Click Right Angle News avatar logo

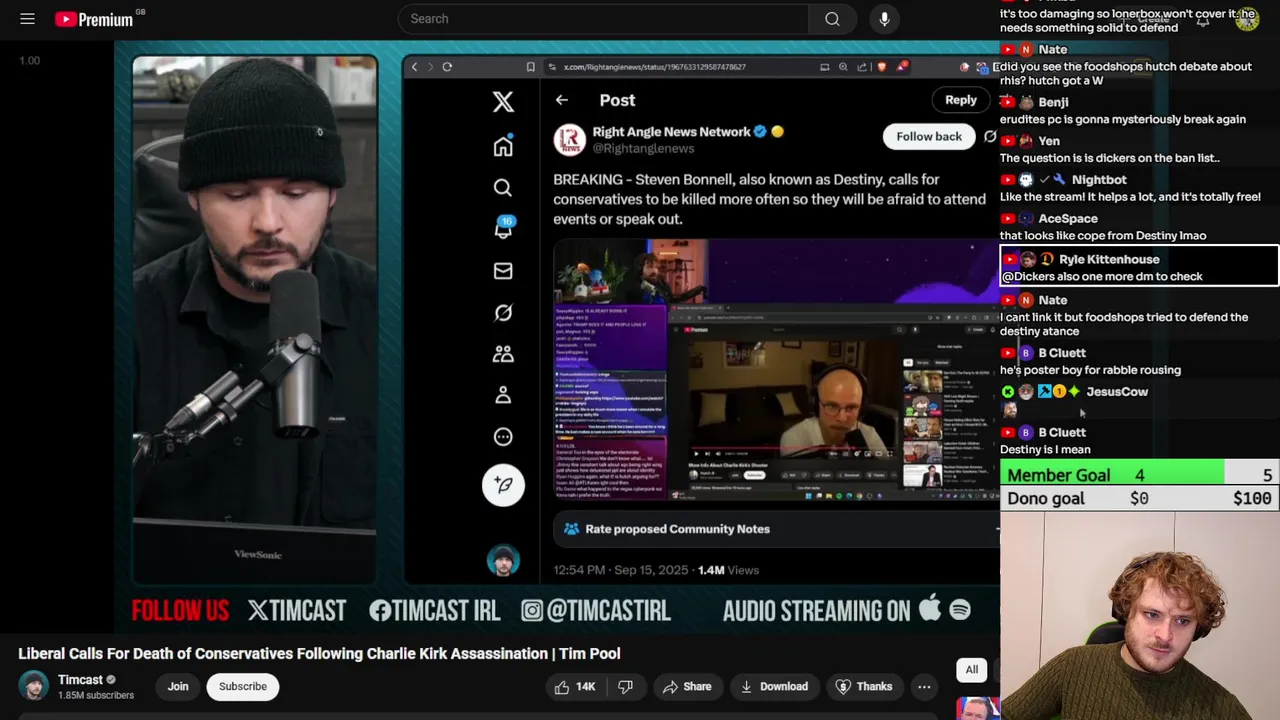coord(569,140)
